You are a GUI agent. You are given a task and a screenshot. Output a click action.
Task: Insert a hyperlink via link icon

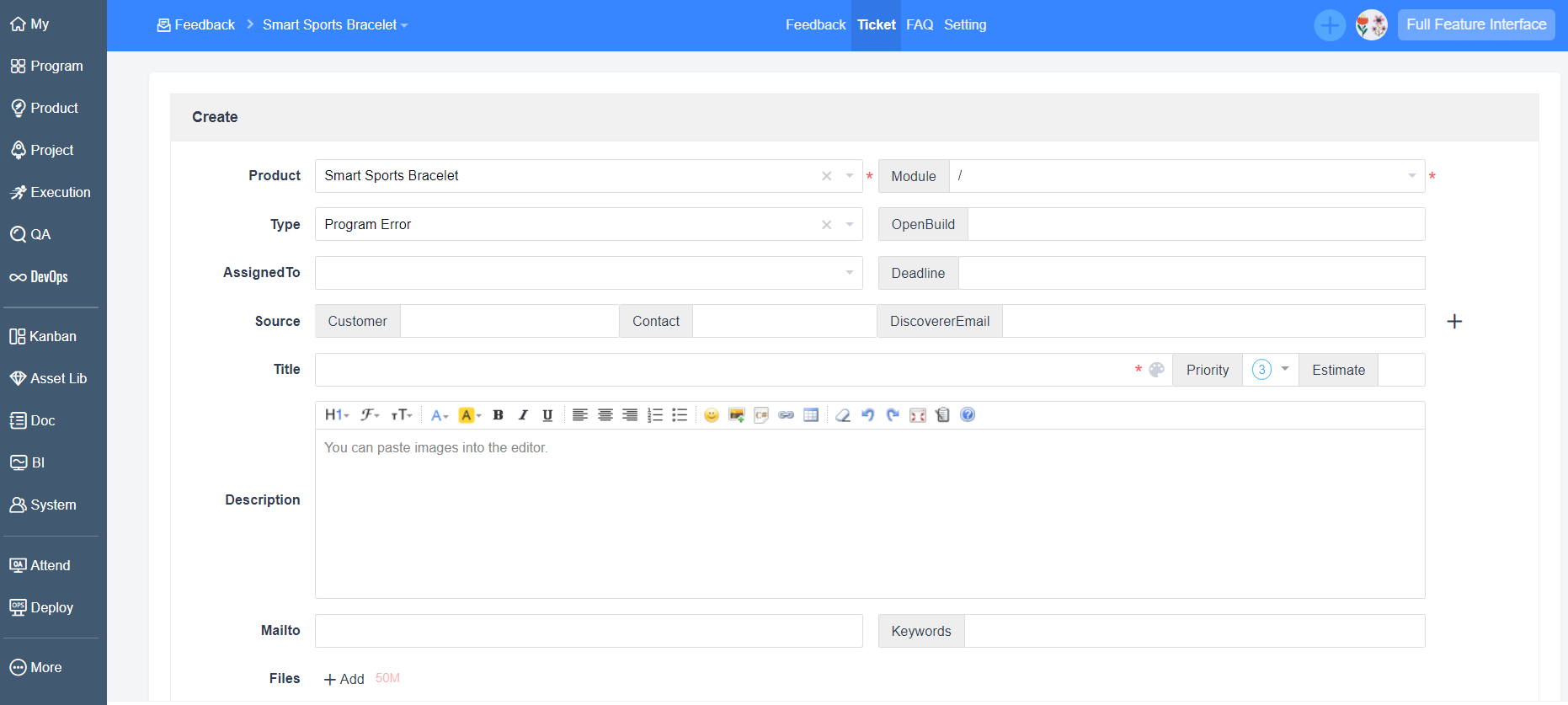tap(786, 414)
